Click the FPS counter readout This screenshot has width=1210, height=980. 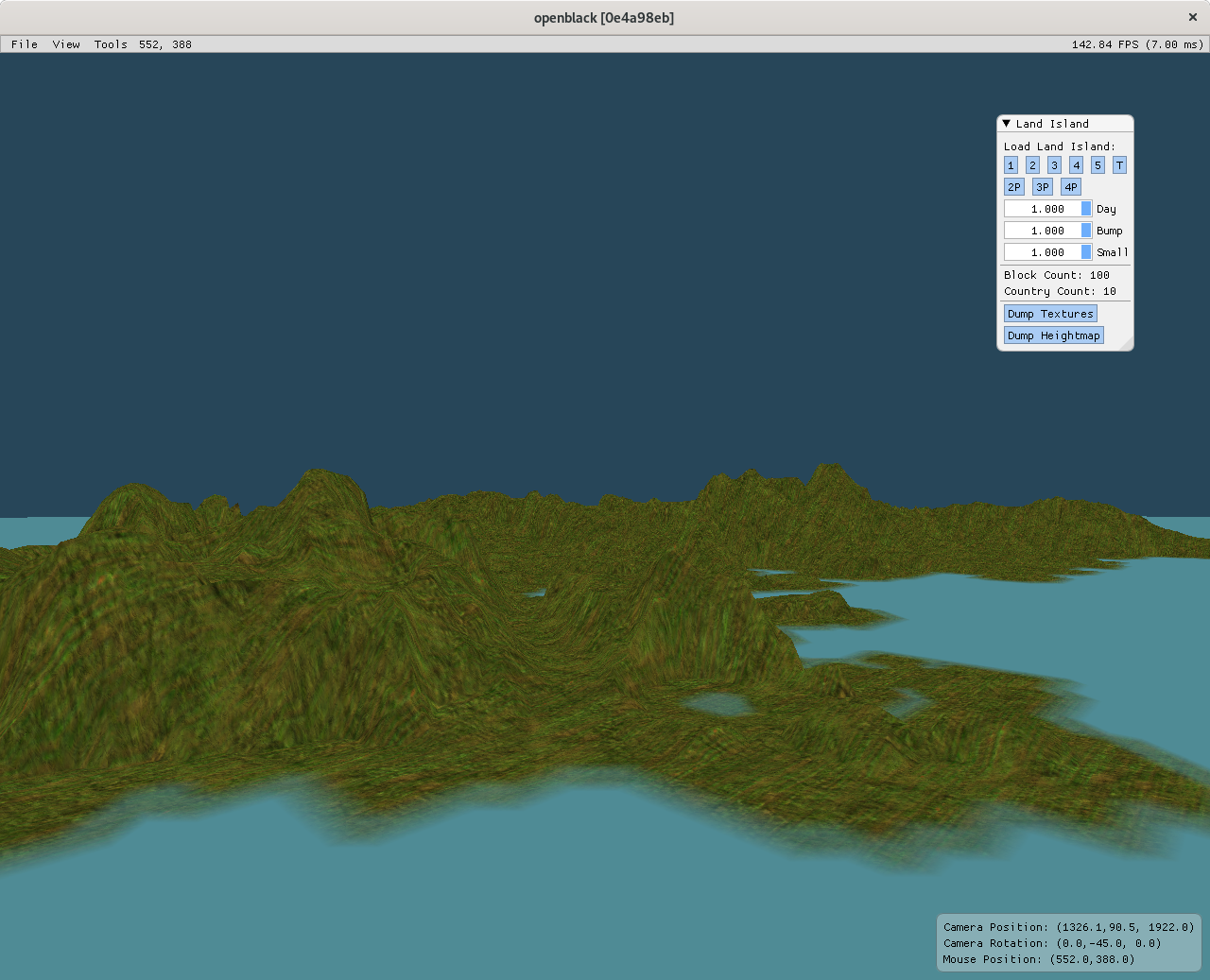1132,43
